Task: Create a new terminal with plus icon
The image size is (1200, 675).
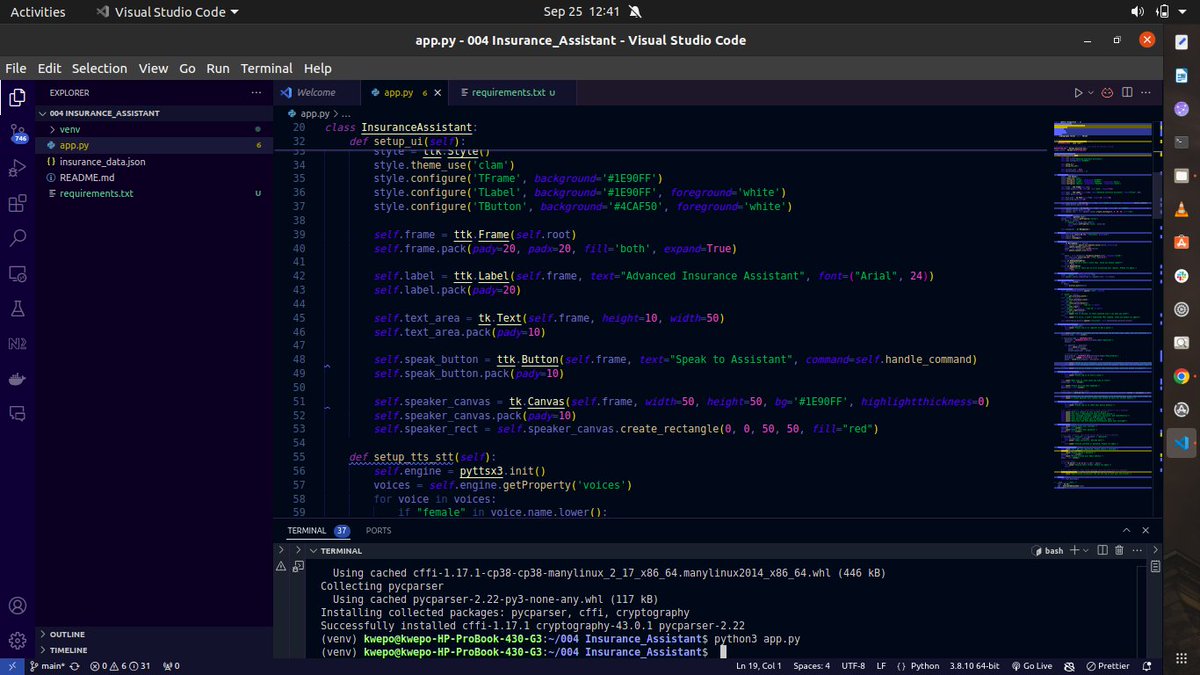Action: tap(1075, 550)
